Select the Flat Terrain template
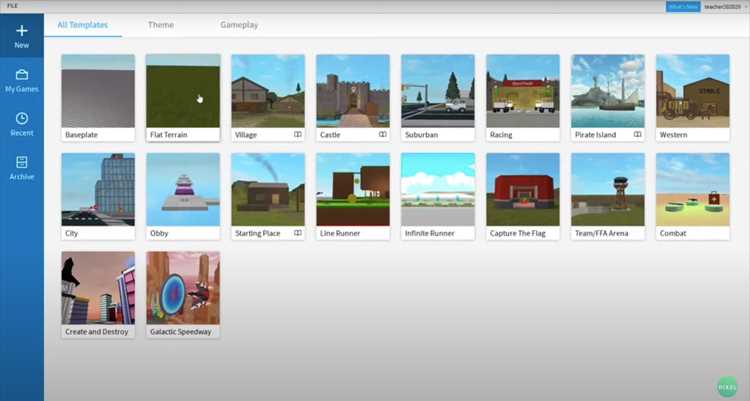This screenshot has width=750, height=401. (183, 91)
